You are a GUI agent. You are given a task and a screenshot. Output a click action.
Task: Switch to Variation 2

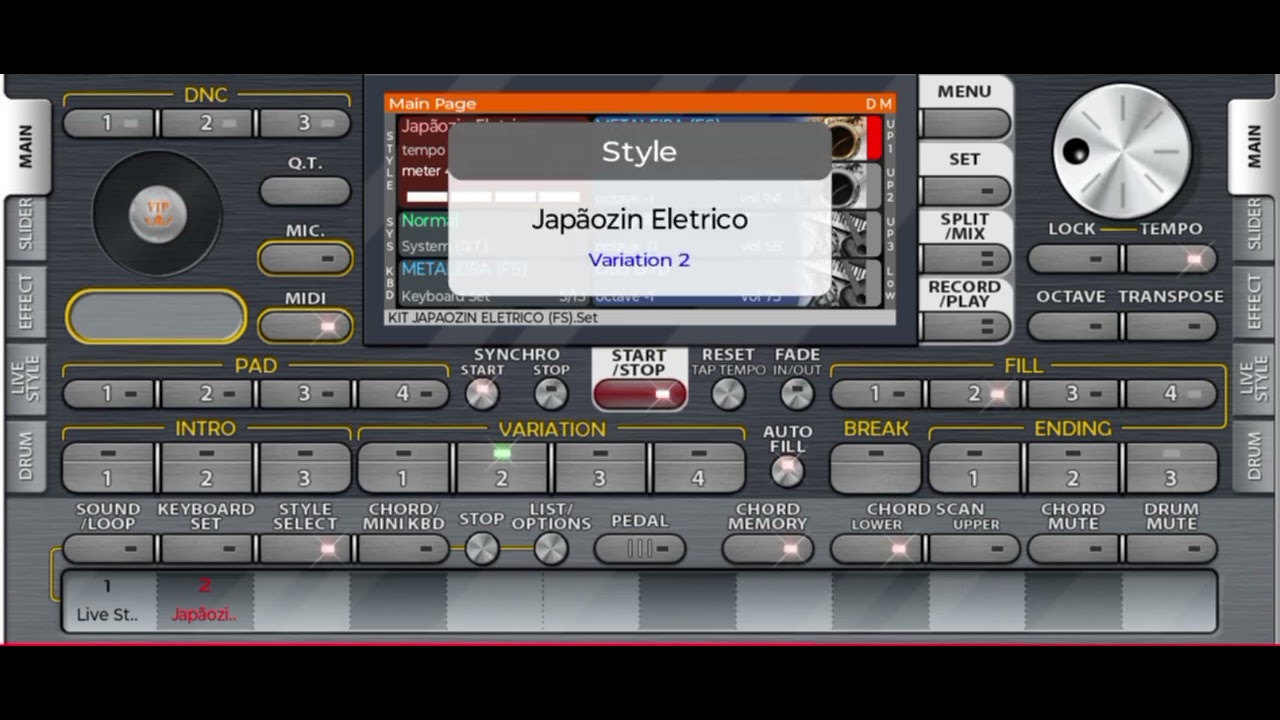tap(502, 468)
